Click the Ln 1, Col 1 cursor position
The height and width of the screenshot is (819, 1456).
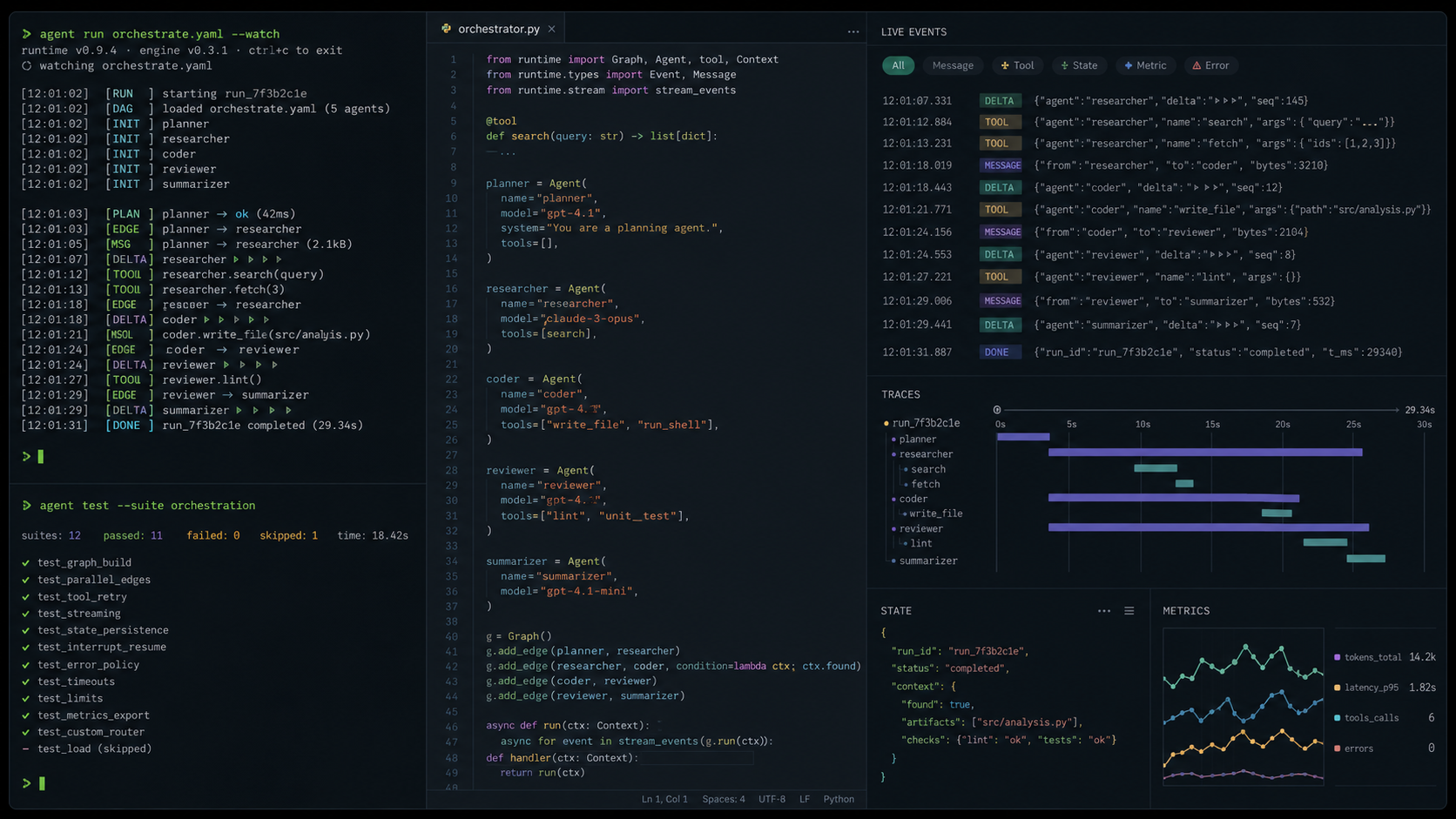click(664, 799)
